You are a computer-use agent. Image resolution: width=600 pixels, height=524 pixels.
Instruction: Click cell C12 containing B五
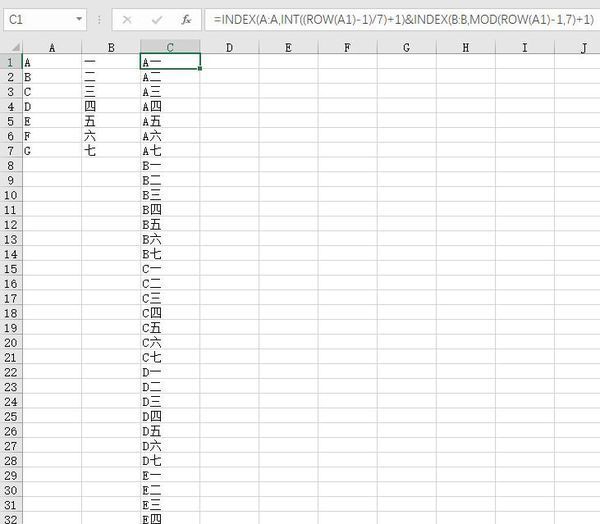[170, 225]
